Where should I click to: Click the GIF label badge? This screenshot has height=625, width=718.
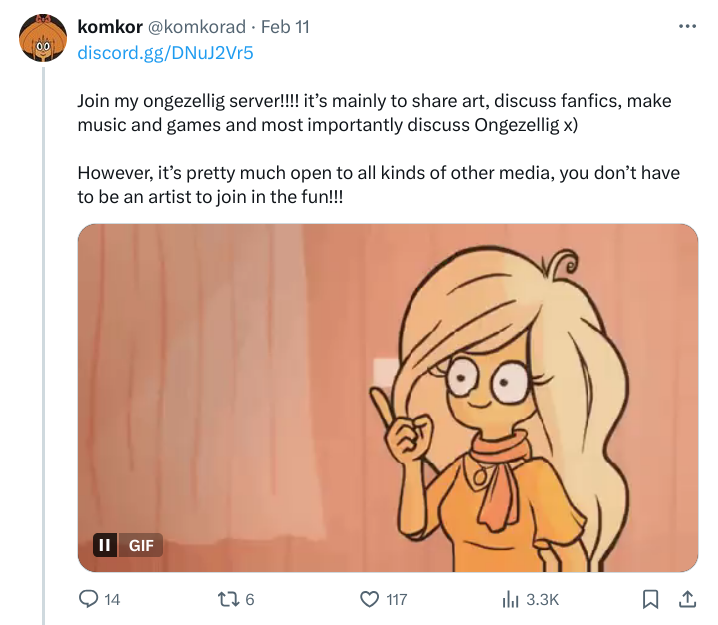pyautogui.click(x=139, y=545)
